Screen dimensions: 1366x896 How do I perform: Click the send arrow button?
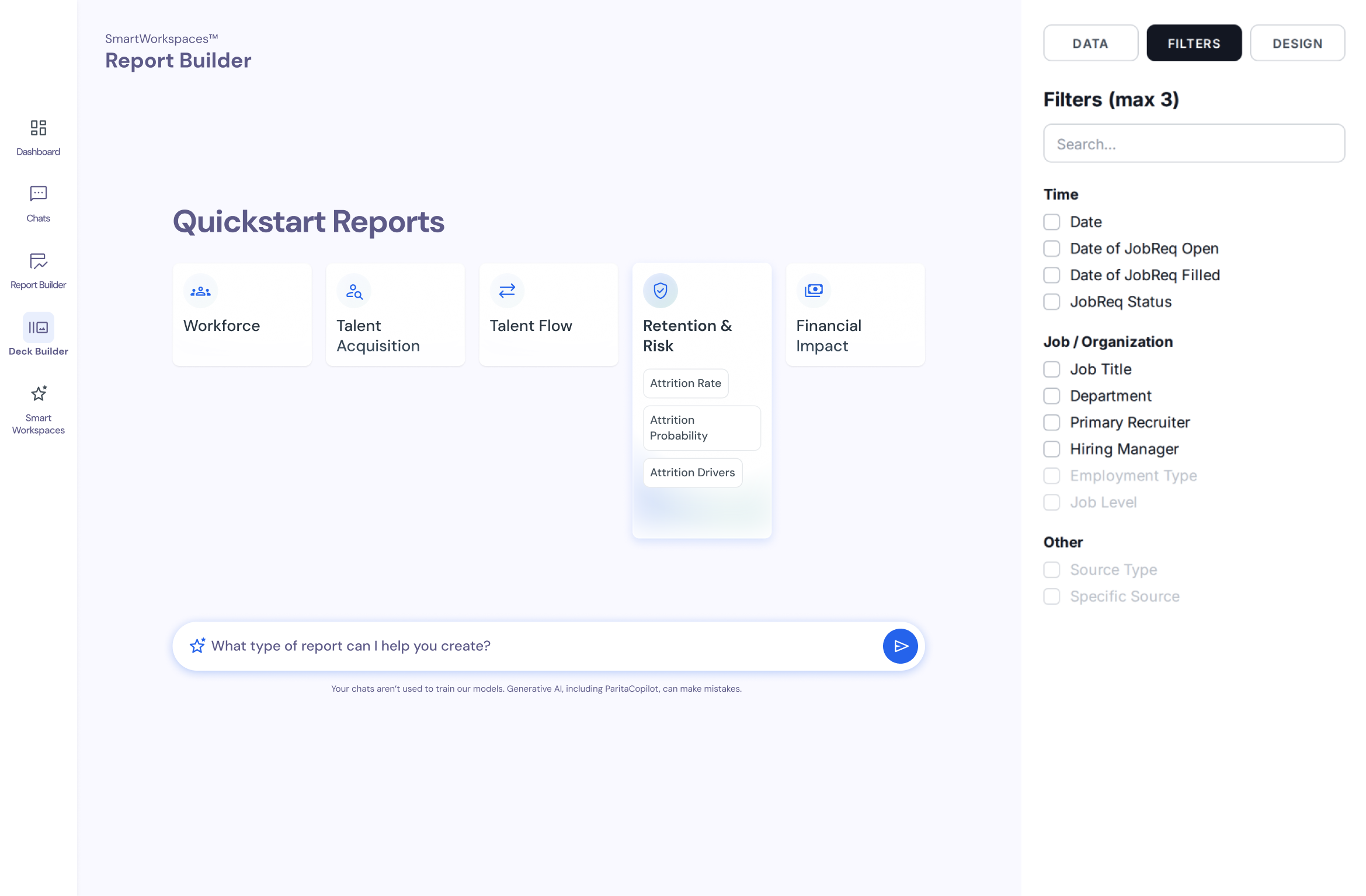(x=900, y=646)
